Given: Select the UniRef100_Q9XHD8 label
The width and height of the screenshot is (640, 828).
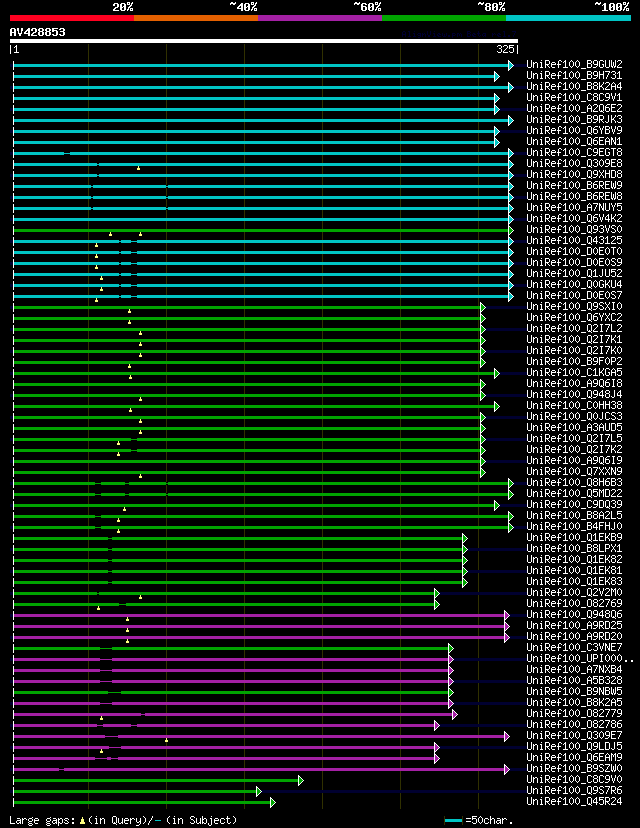Looking at the screenshot, I should [575, 174].
